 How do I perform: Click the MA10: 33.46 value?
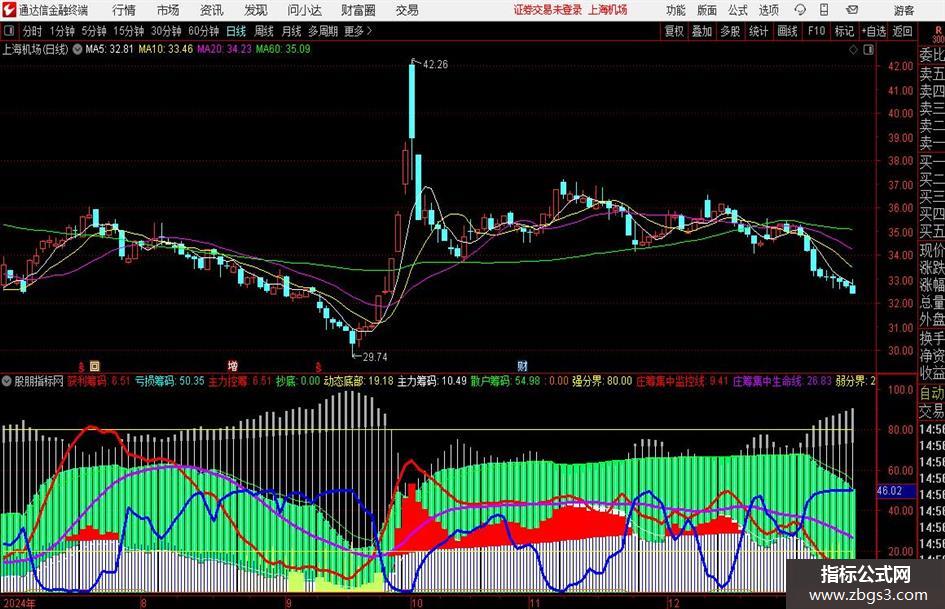(165, 49)
